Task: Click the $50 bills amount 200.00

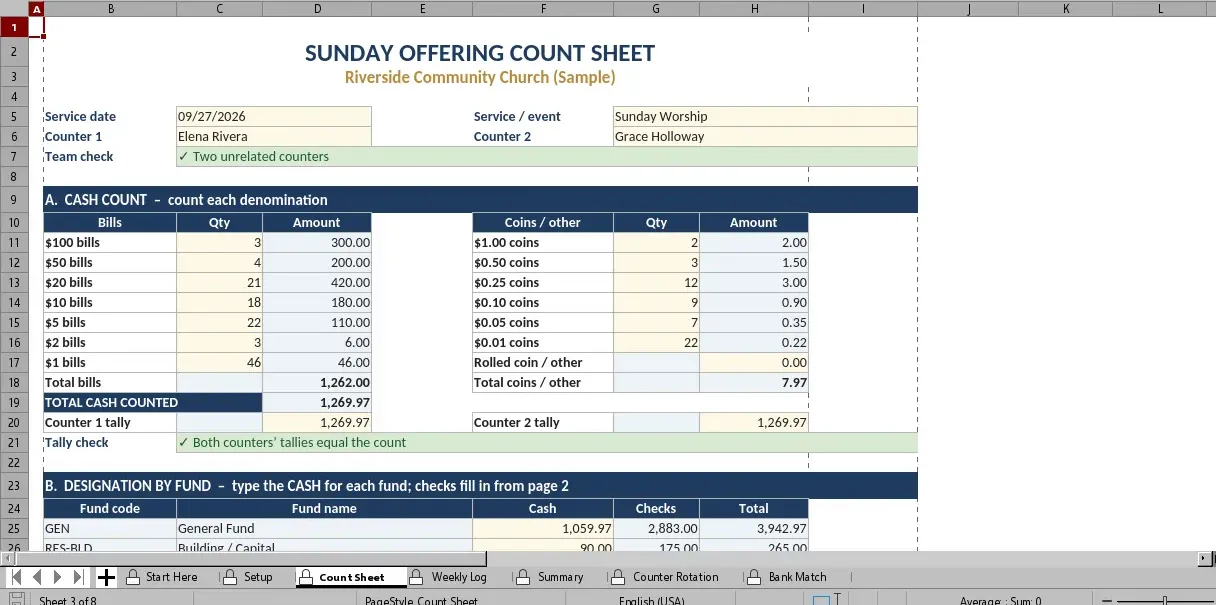Action: click(317, 263)
